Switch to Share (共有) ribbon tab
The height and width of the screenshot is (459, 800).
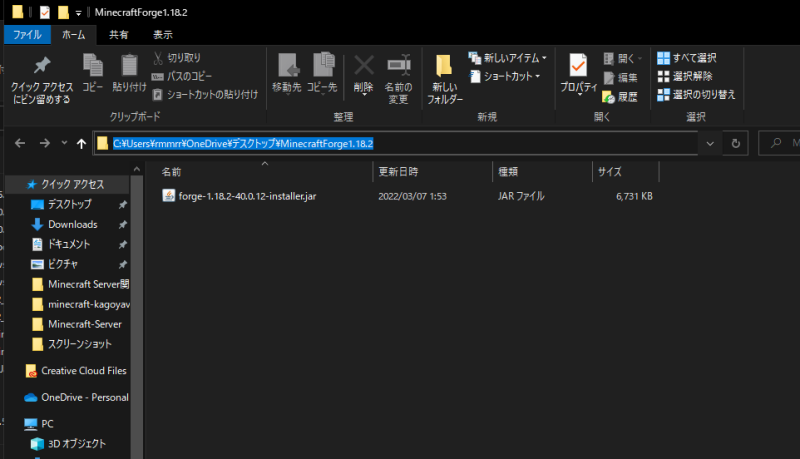(119, 35)
